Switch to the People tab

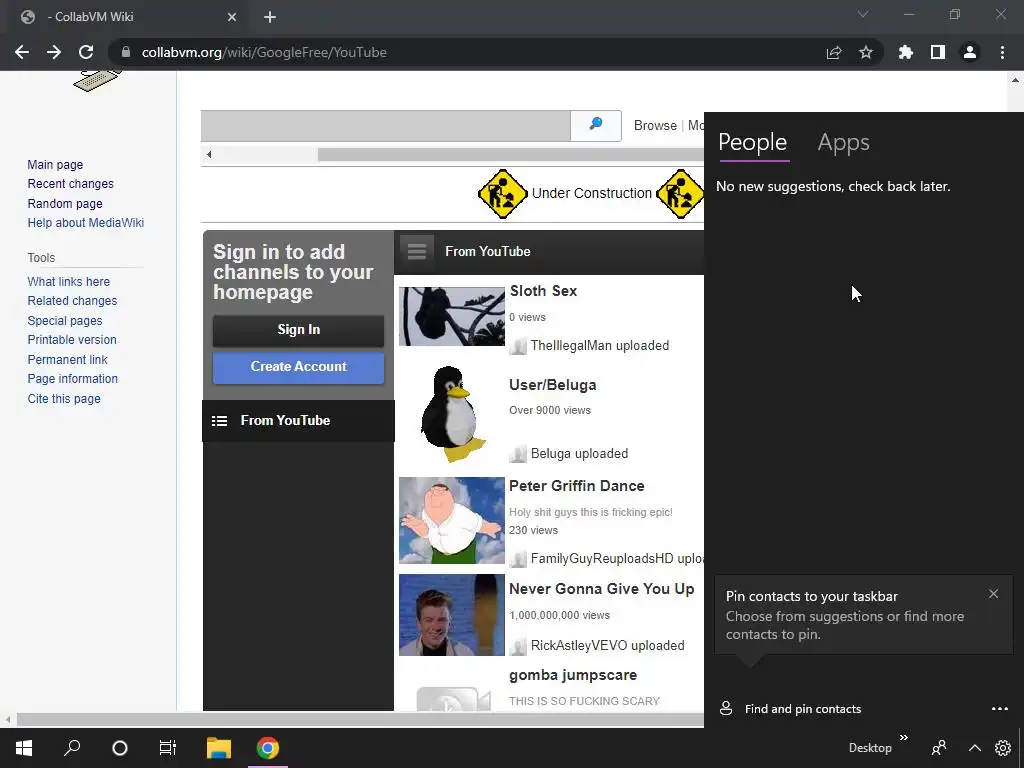(x=752, y=142)
